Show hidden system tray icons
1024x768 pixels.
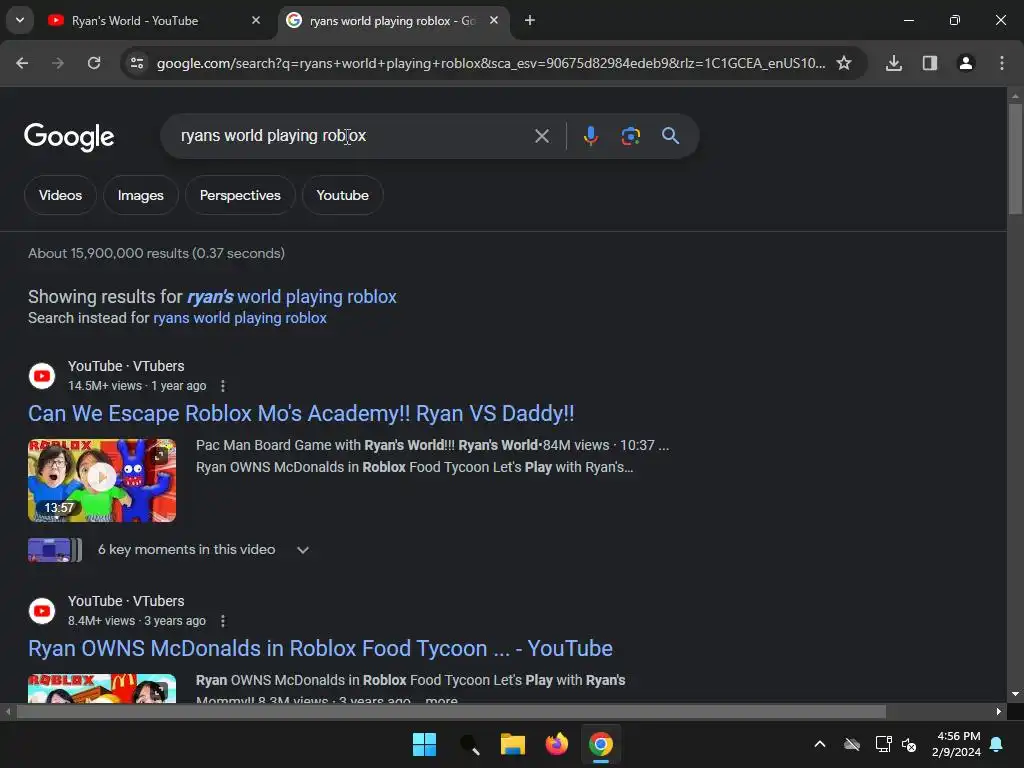(x=820, y=744)
